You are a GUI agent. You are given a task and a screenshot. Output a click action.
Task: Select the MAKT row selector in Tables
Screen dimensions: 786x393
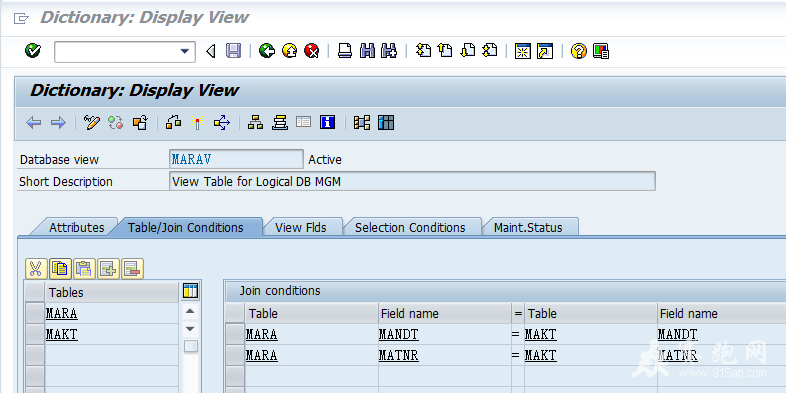pyautogui.click(x=35, y=334)
